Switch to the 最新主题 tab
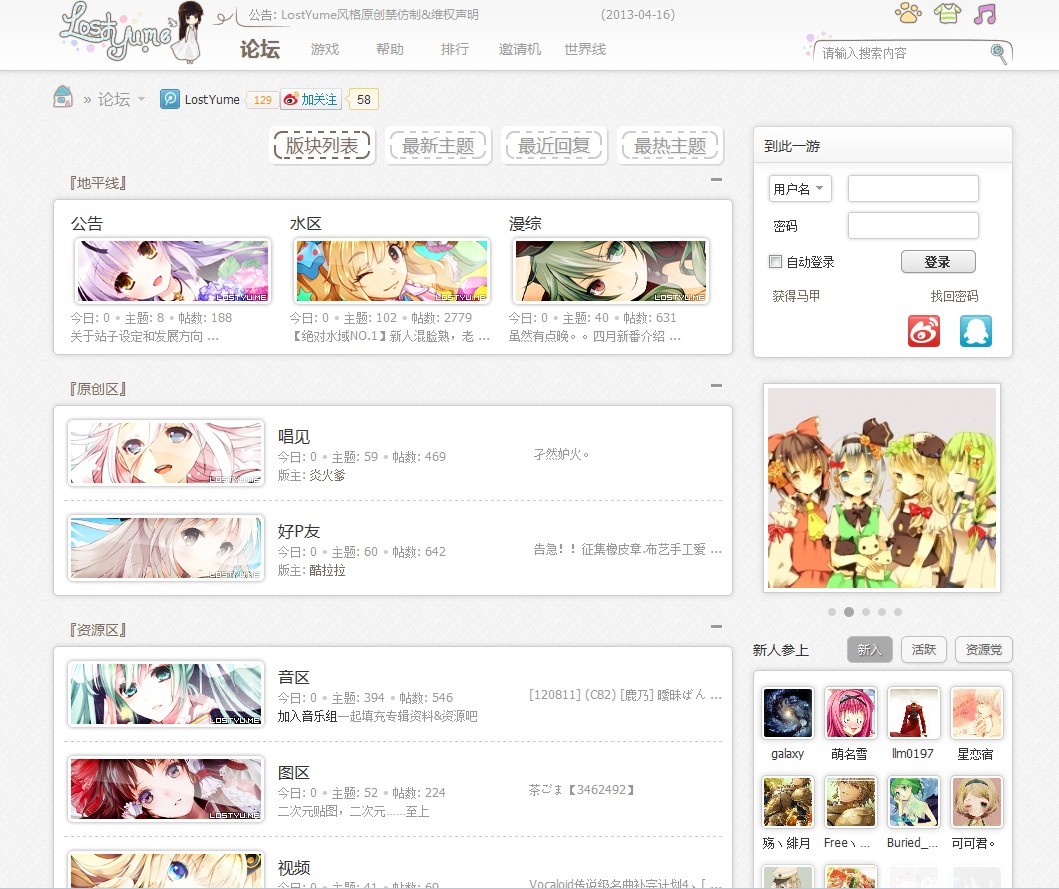Image resolution: width=1059 pixels, height=889 pixels. click(x=438, y=145)
